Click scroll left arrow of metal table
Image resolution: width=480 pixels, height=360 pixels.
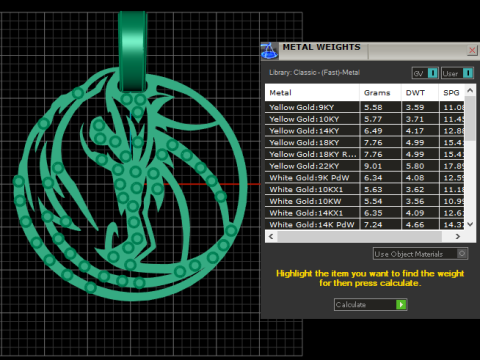point(271,236)
